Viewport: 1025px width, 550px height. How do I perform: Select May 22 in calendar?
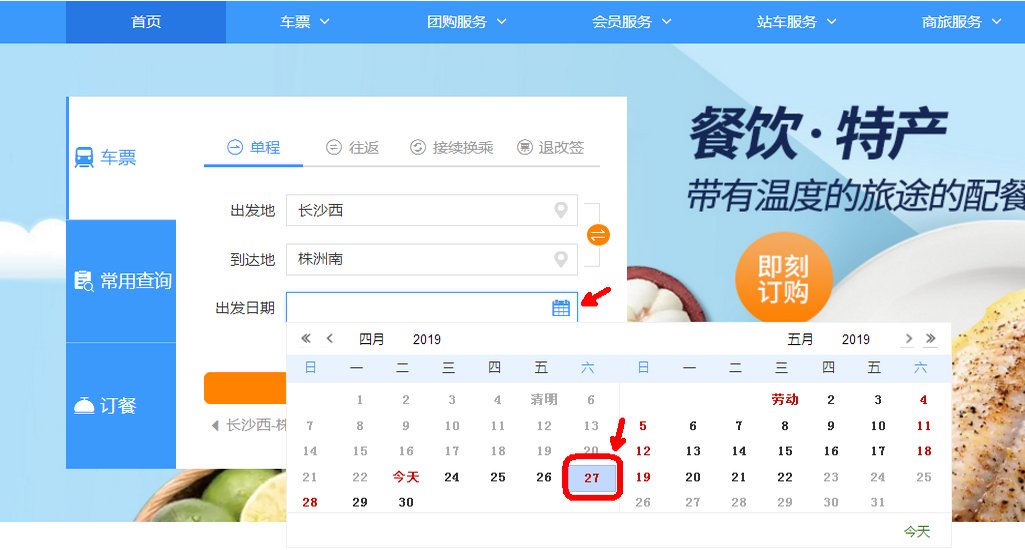click(x=785, y=477)
